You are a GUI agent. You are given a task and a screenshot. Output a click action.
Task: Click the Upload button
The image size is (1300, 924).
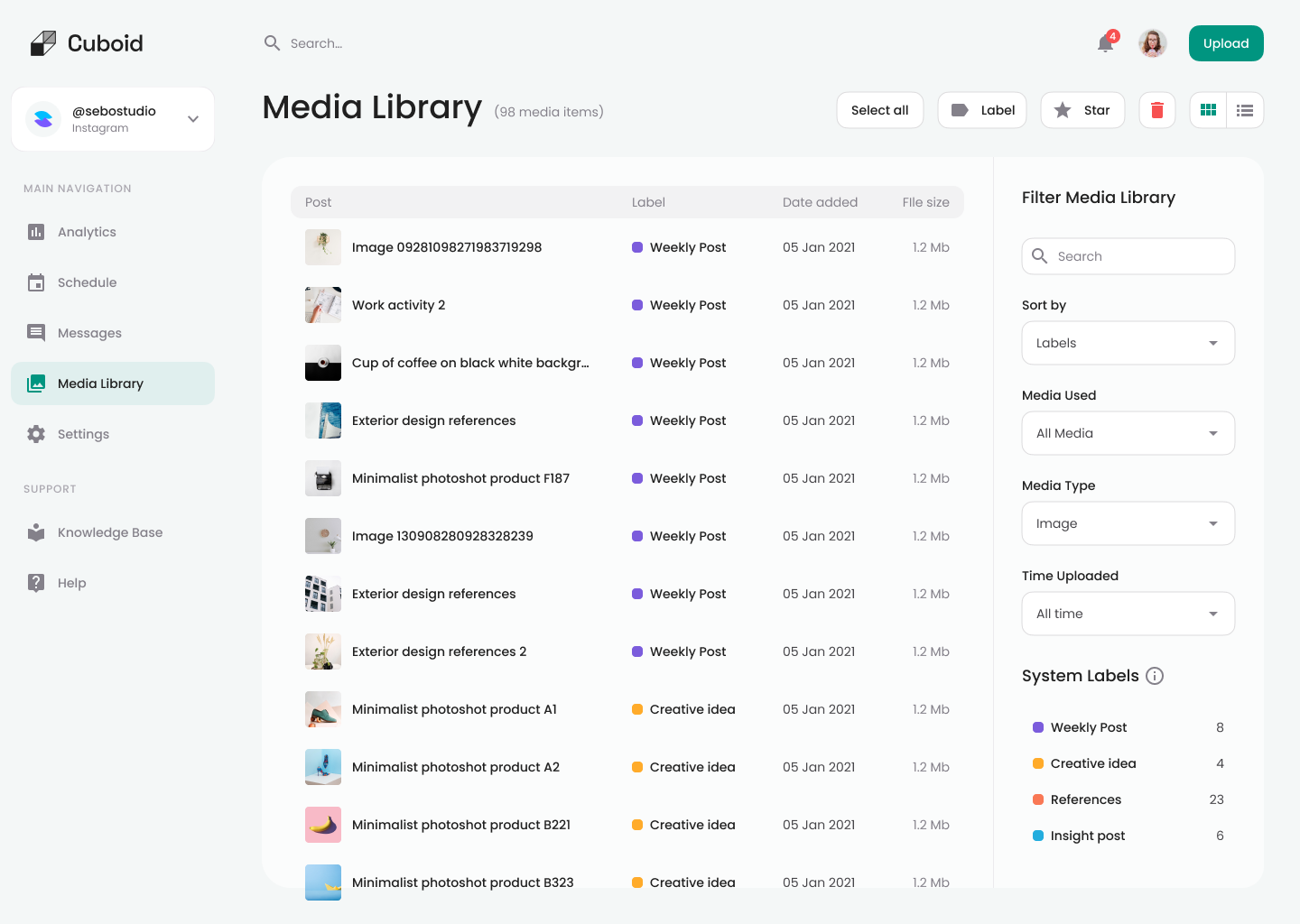coord(1225,43)
